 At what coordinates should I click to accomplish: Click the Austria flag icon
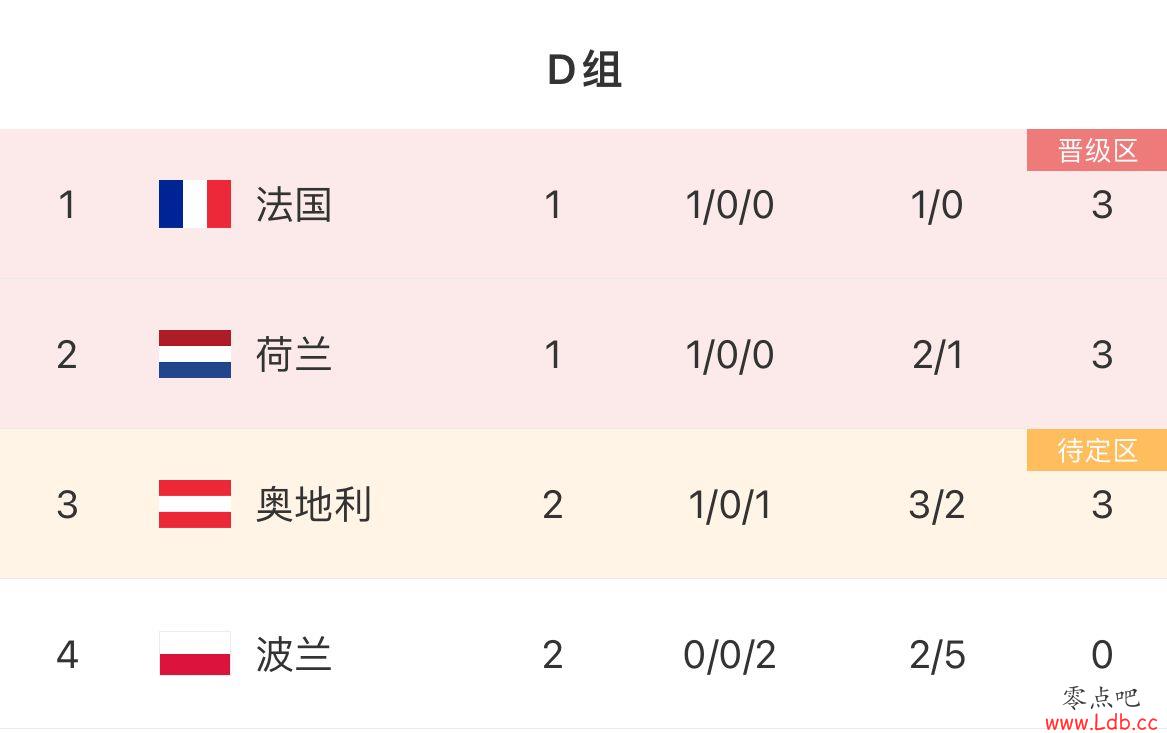[x=195, y=504]
